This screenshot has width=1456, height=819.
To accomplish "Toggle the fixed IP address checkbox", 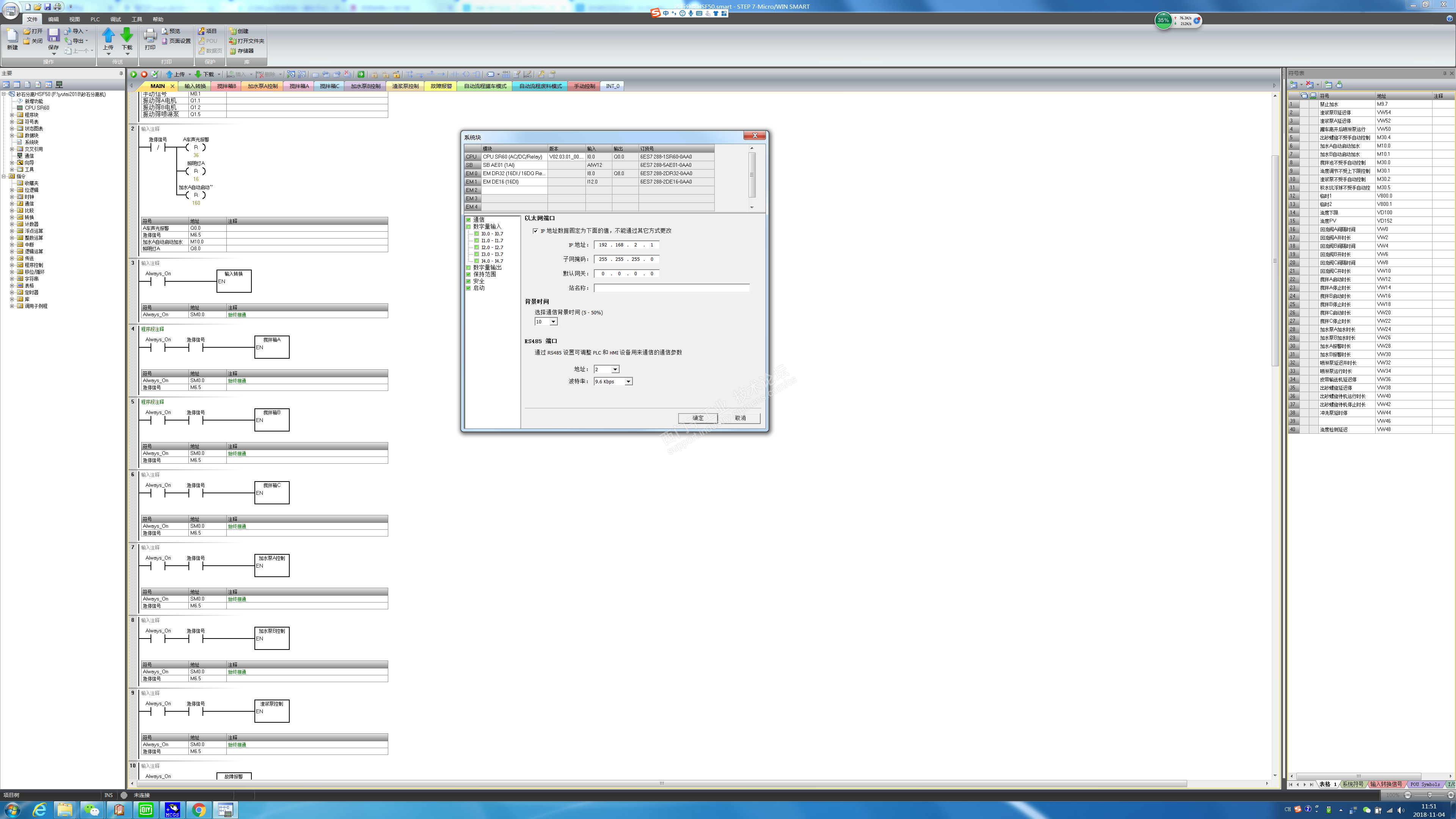I will click(x=535, y=231).
